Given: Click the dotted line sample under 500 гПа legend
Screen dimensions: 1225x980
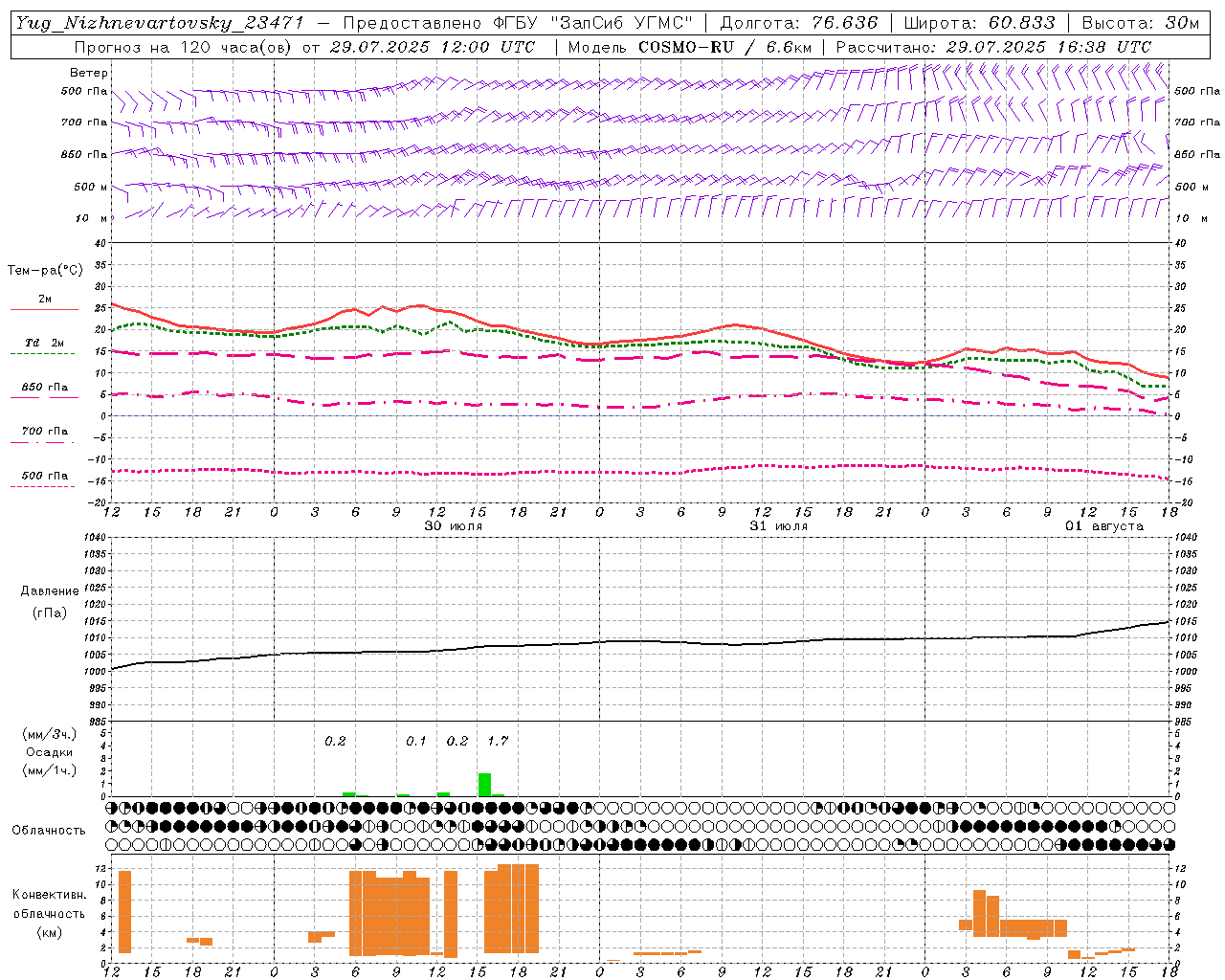Looking at the screenshot, I should [43, 486].
